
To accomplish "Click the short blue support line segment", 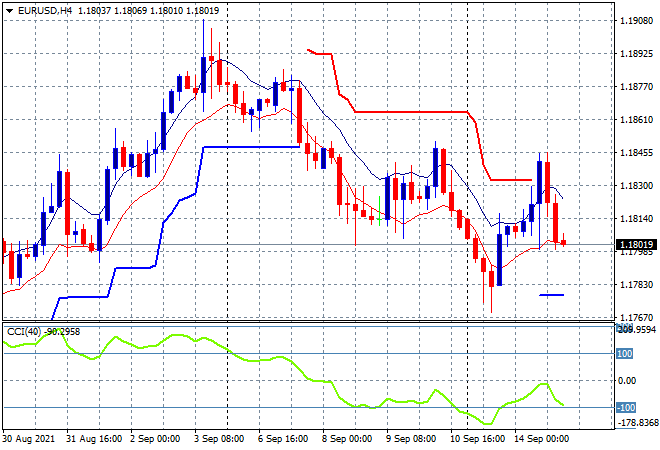I will [x=551, y=295].
